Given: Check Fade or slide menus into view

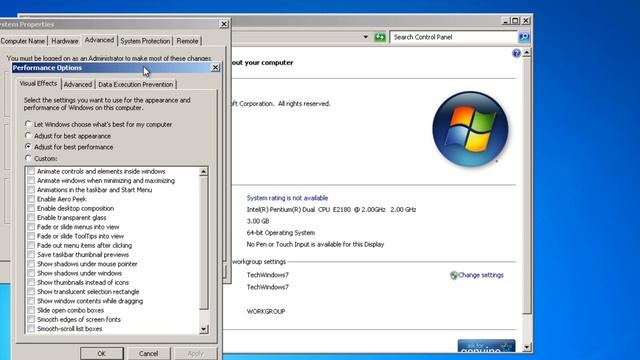Looking at the screenshot, I should click(31, 227).
